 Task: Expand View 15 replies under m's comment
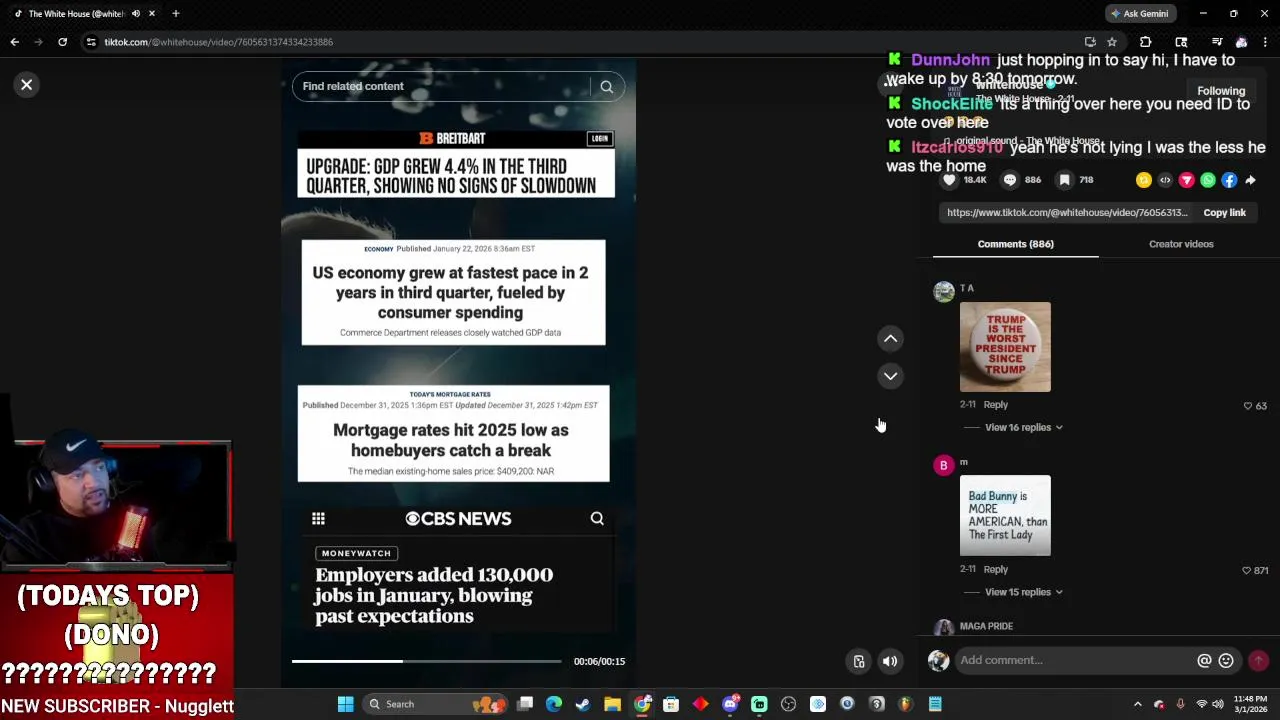(x=1023, y=592)
